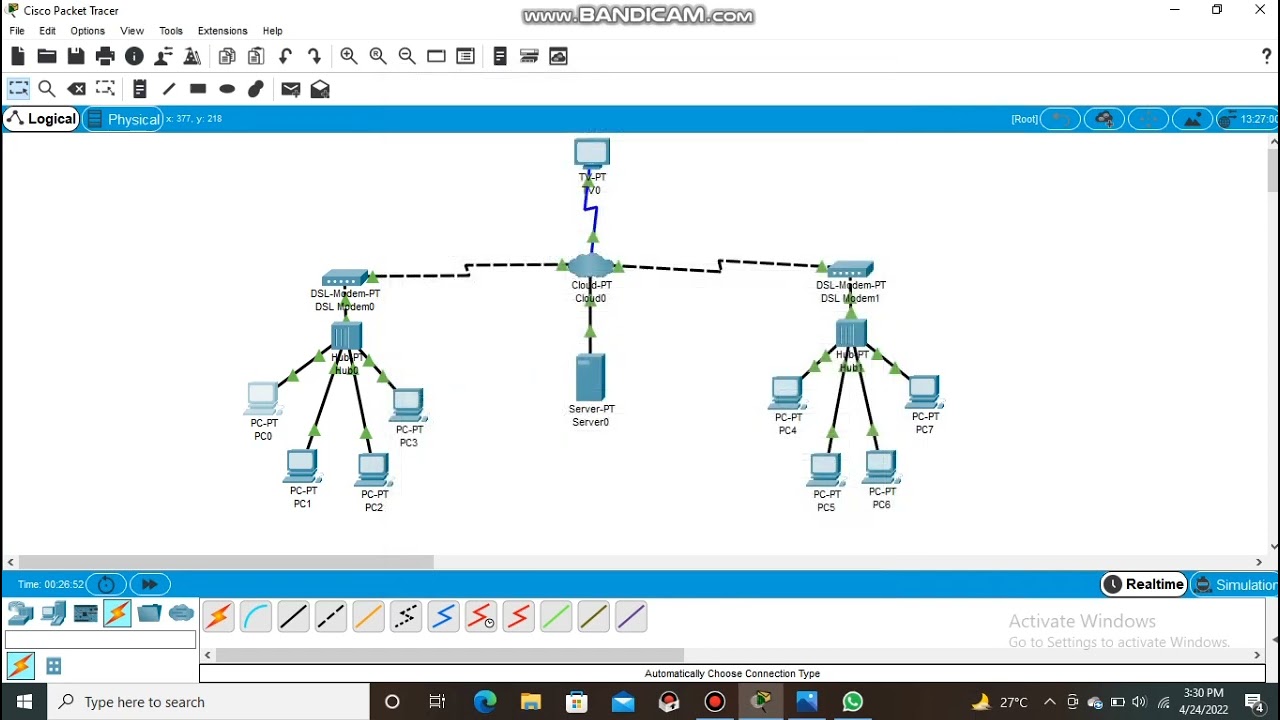Switch to Realtime mode
This screenshot has height=720, width=1280.
click(1143, 585)
